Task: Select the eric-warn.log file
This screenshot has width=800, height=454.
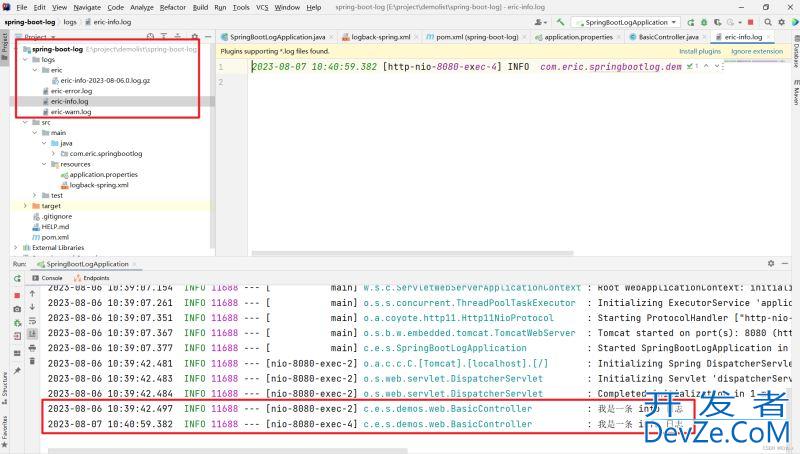Action: (x=71, y=112)
